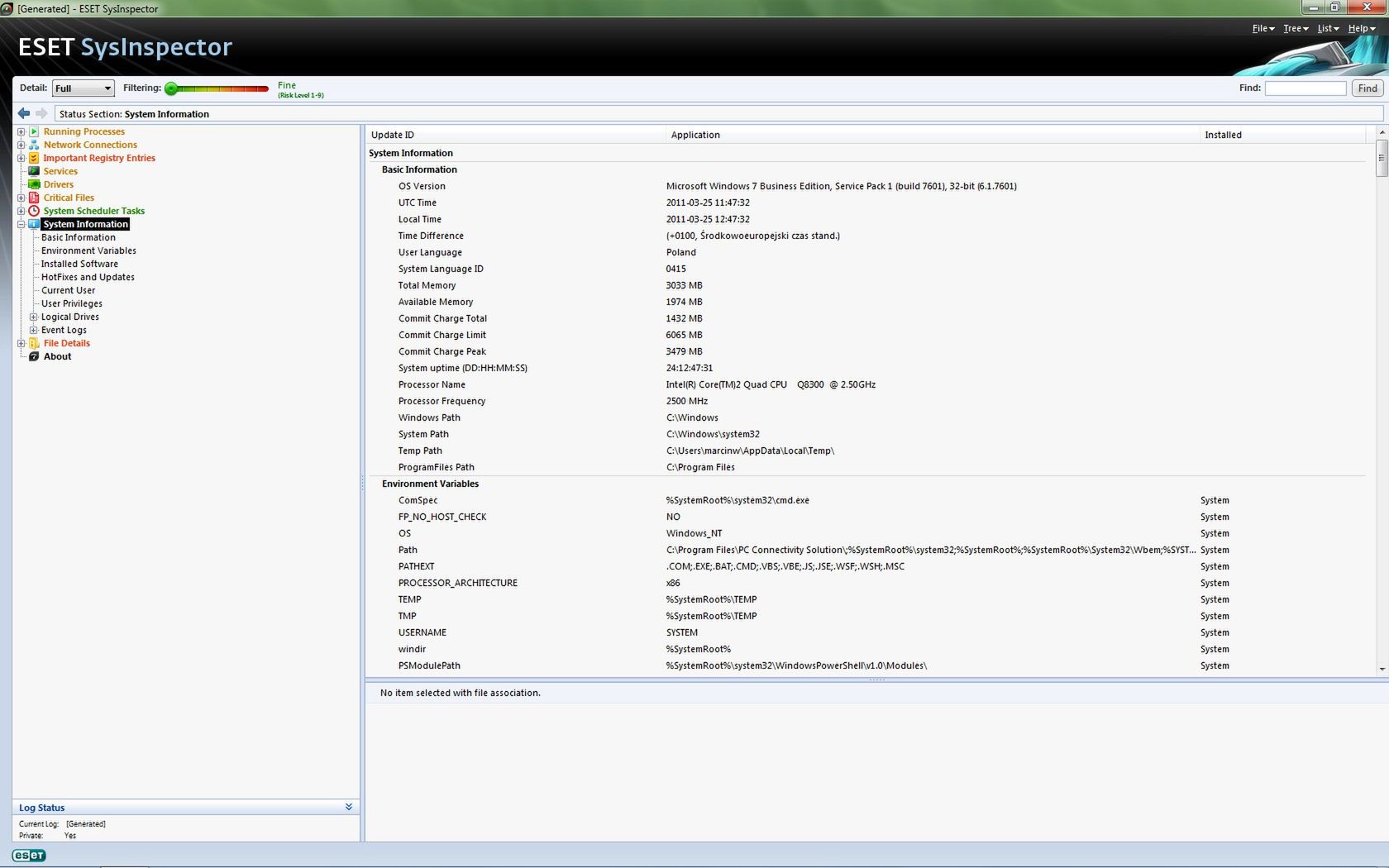The width and height of the screenshot is (1389, 868).
Task: Click the Important Registry Entries icon
Action: (x=34, y=158)
